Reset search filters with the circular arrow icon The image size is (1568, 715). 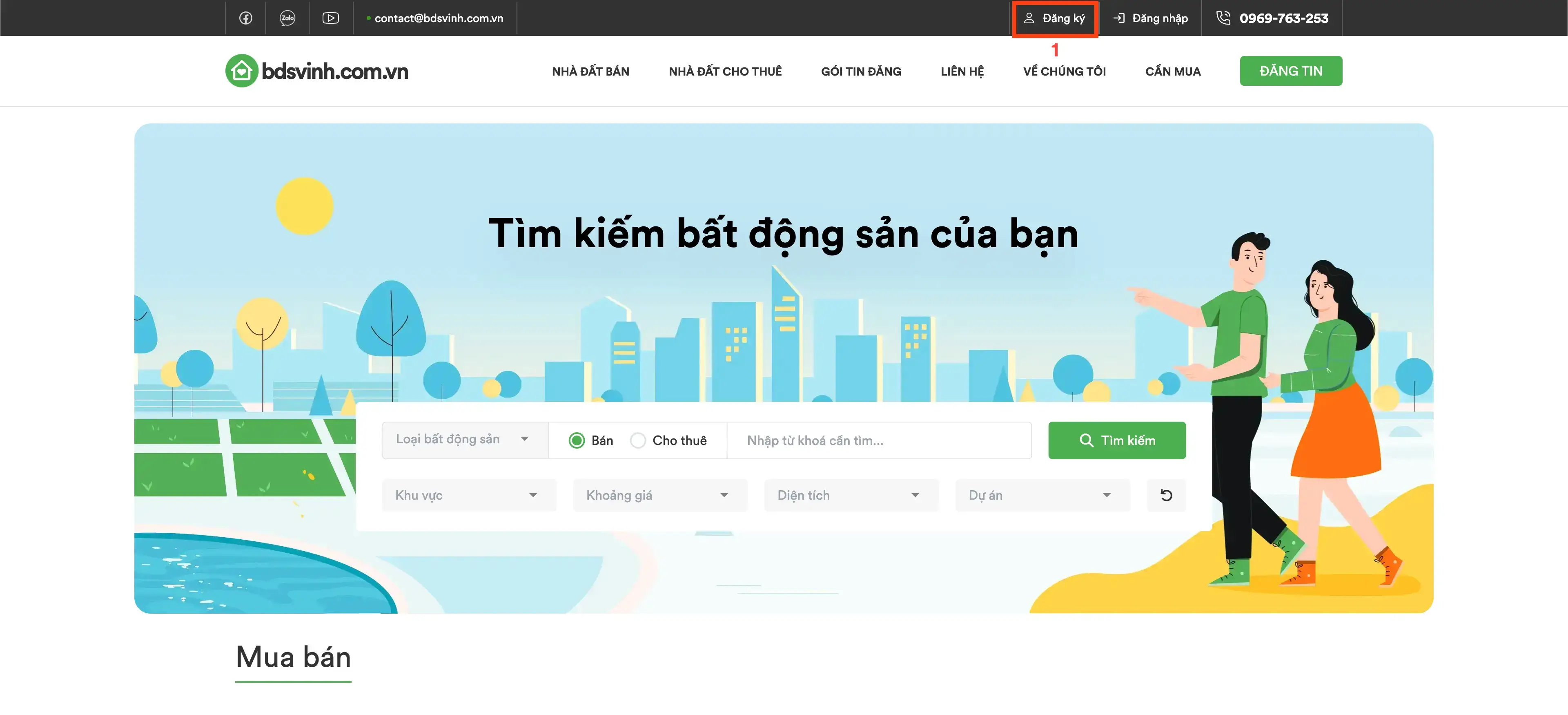click(1166, 495)
